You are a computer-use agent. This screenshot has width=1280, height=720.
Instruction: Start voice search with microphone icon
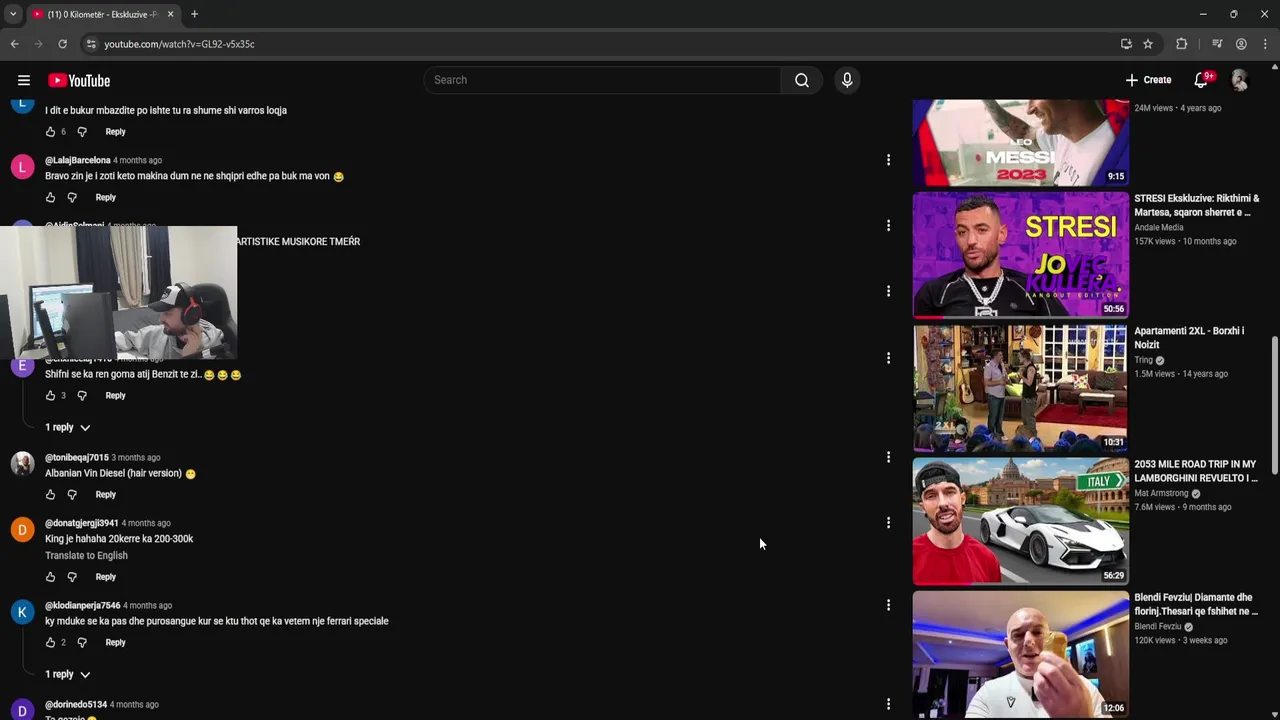847,80
